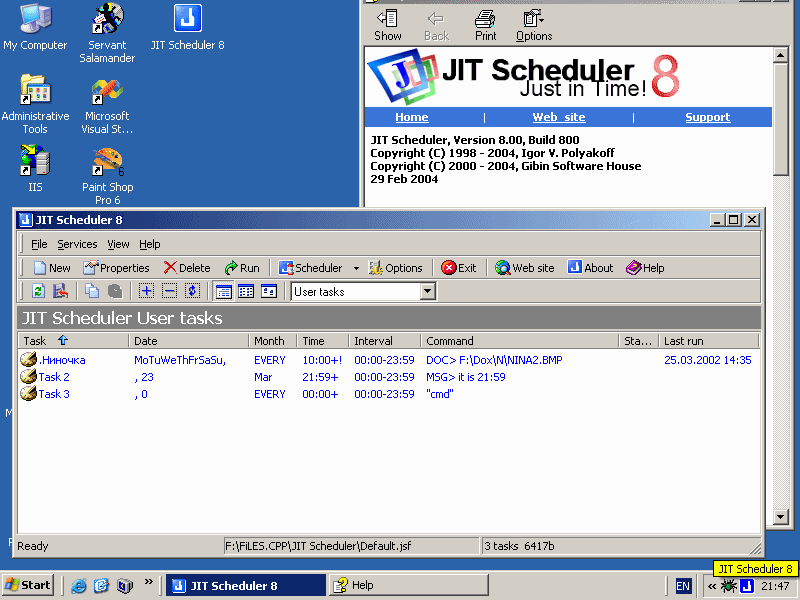The width and height of the screenshot is (800, 600).
Task: Click the save-with-red-arrow icon
Action: (61, 291)
